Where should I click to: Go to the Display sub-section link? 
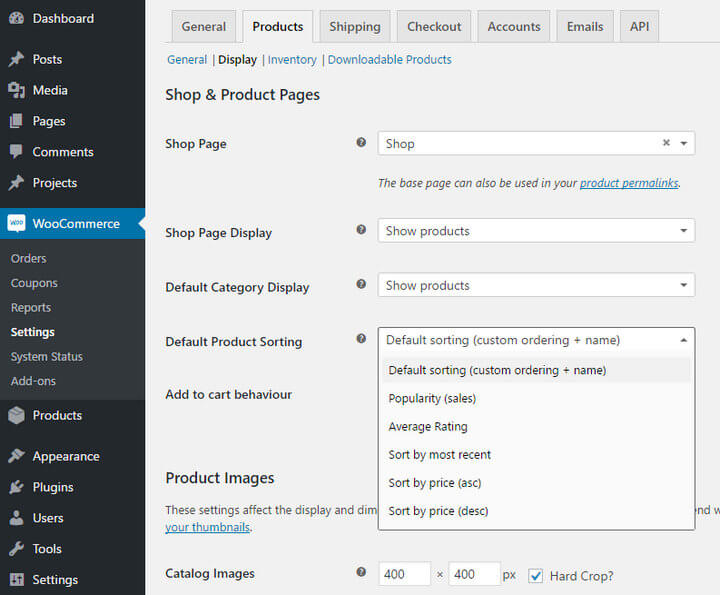click(x=237, y=60)
